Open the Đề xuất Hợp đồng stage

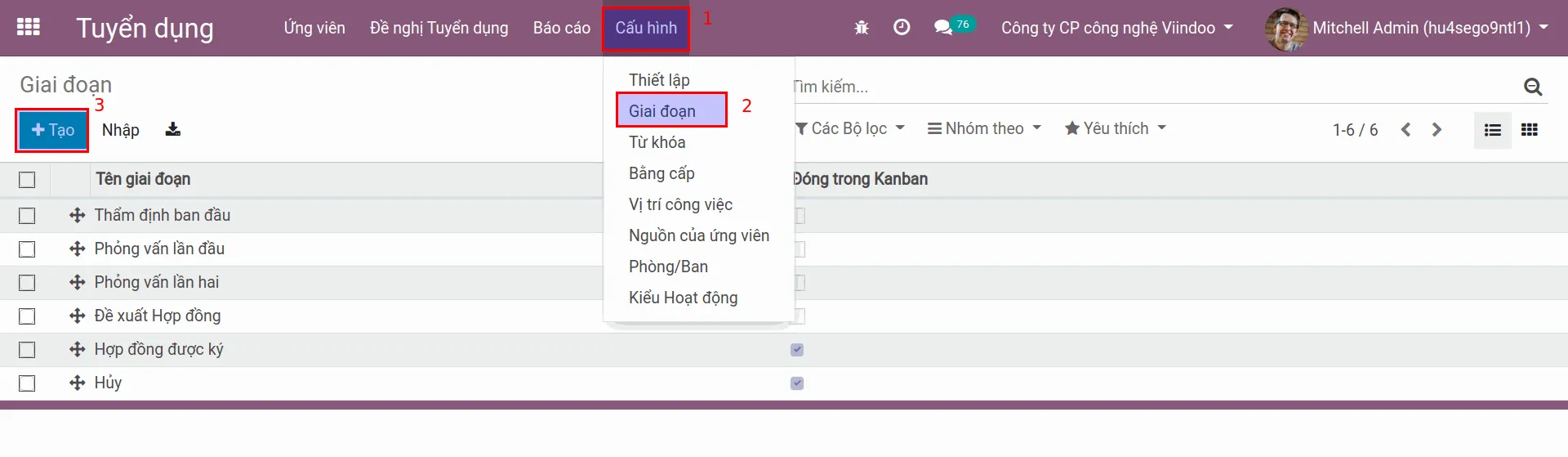point(158,316)
